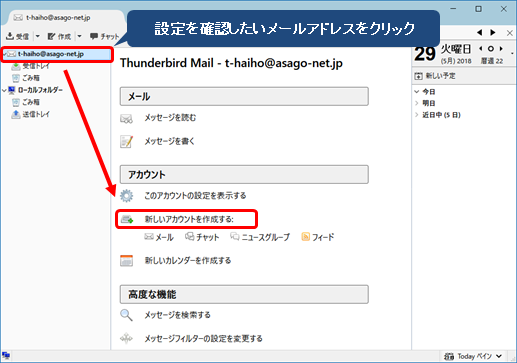
Task: Click メッセージを検索する link
Action: point(177,315)
